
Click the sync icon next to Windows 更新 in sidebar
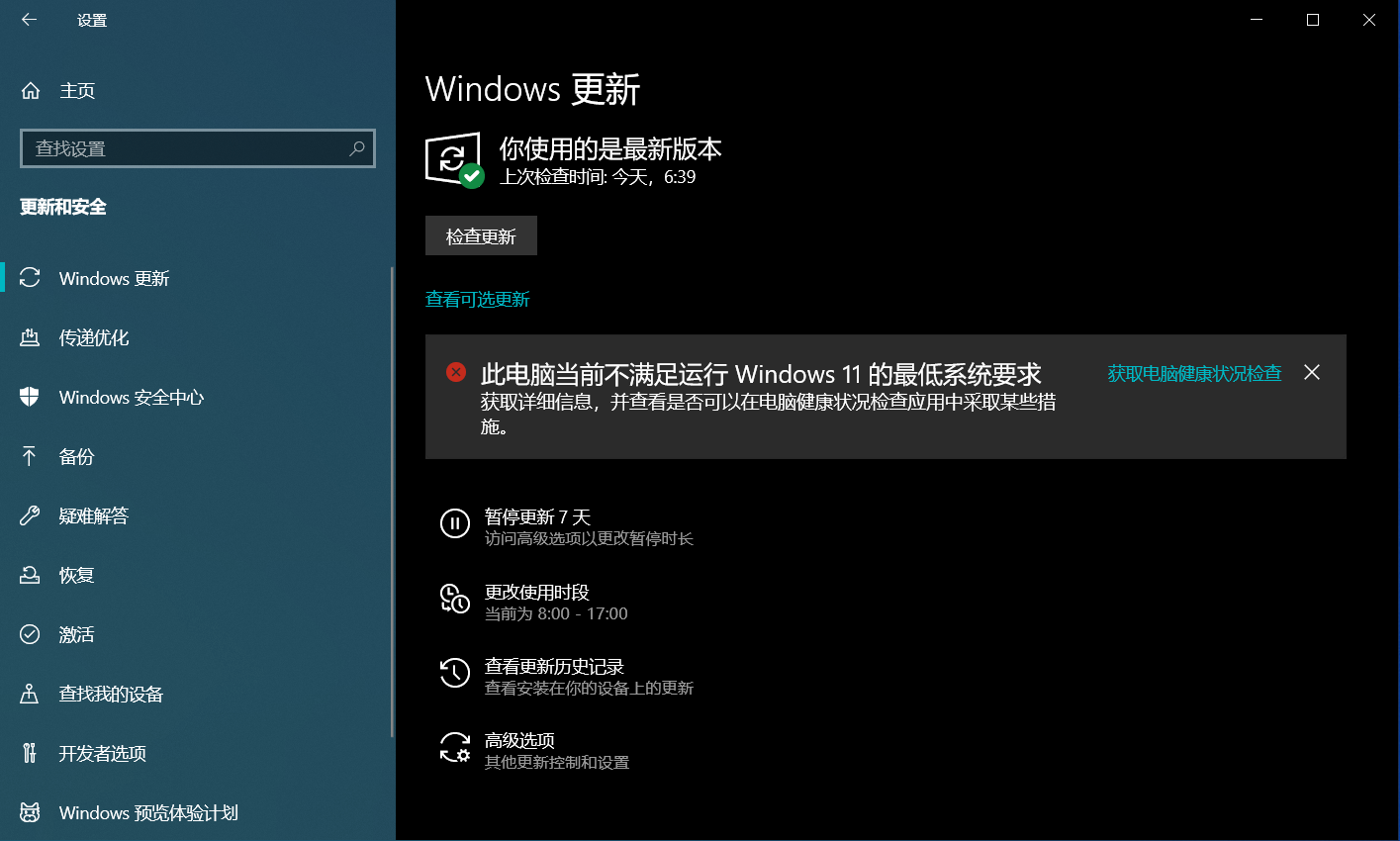coord(30,278)
